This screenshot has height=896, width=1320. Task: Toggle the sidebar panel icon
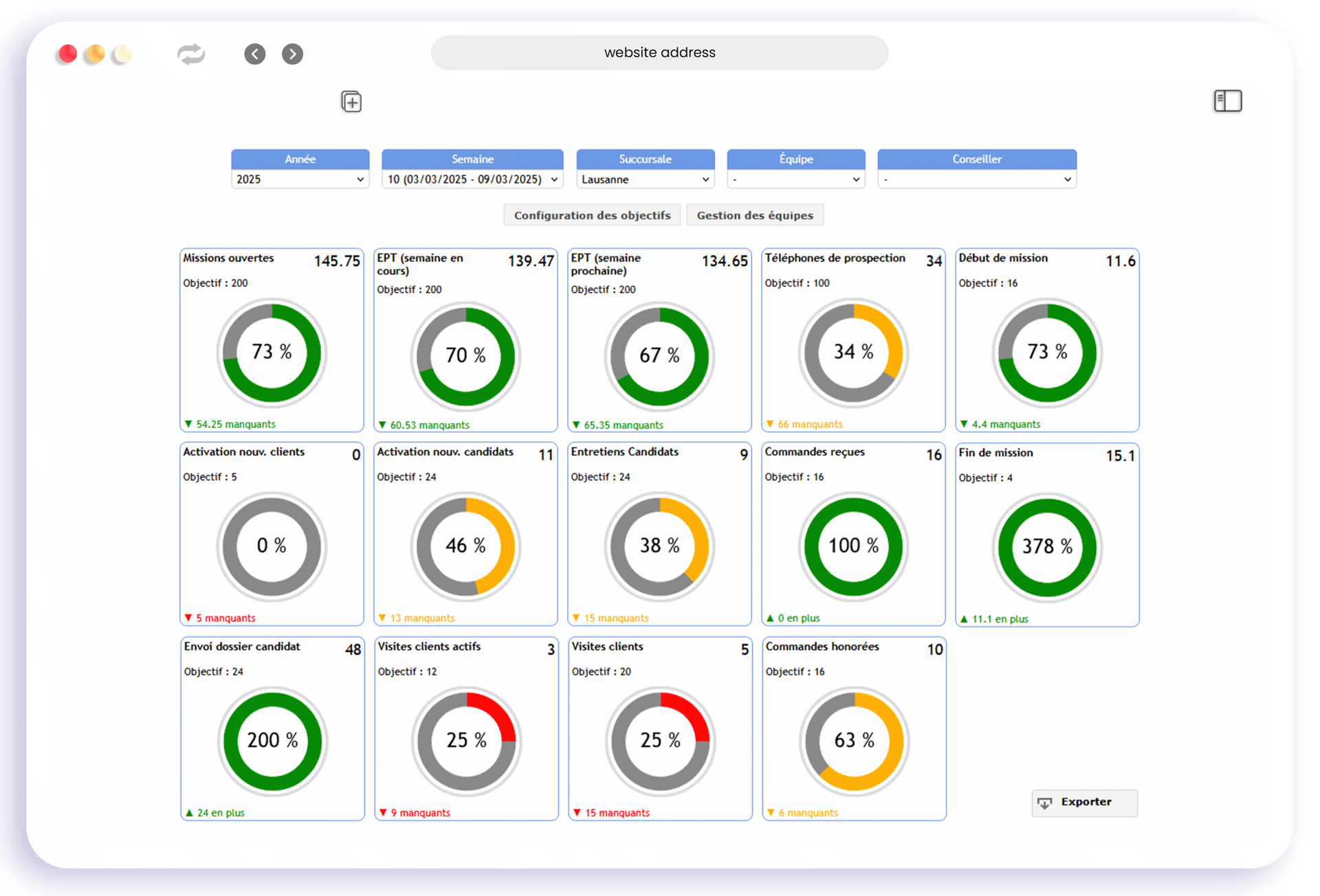[x=1227, y=101]
